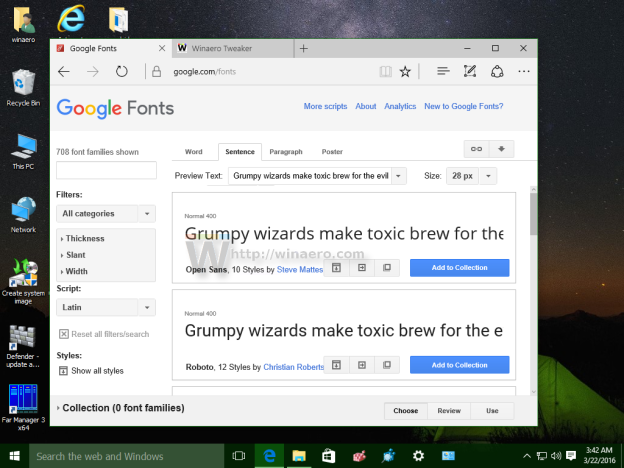Image resolution: width=624 pixels, height=468 pixels.
Task: Open Steve Matteson designer link
Action: 300,270
